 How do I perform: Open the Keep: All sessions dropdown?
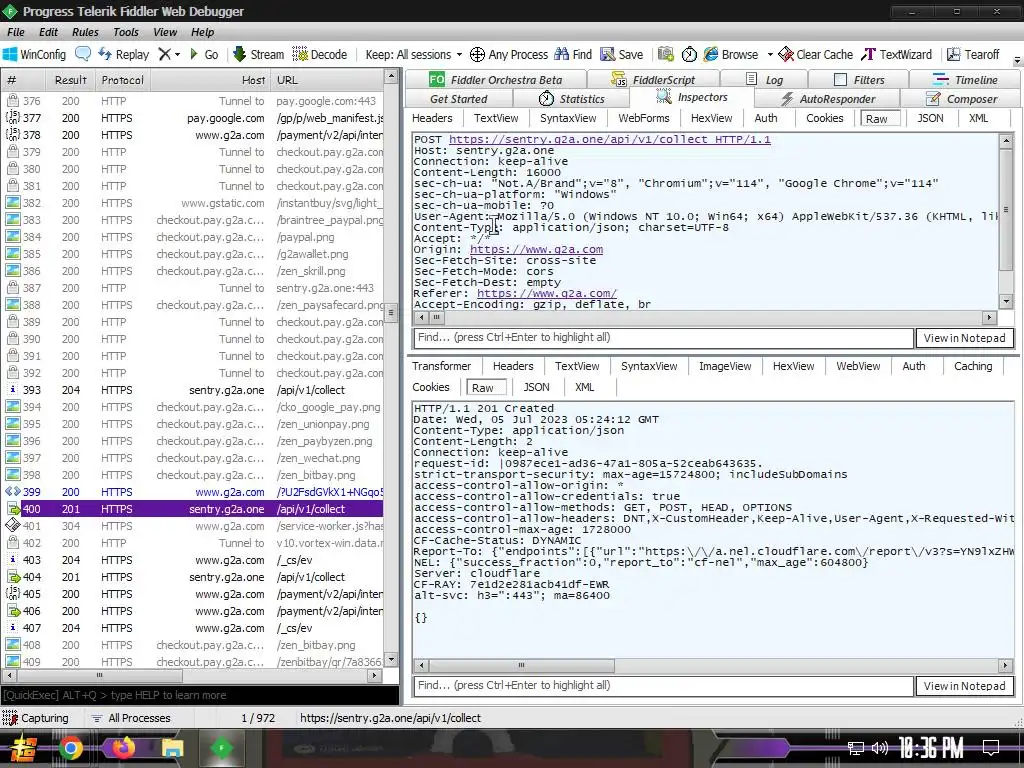[413, 54]
